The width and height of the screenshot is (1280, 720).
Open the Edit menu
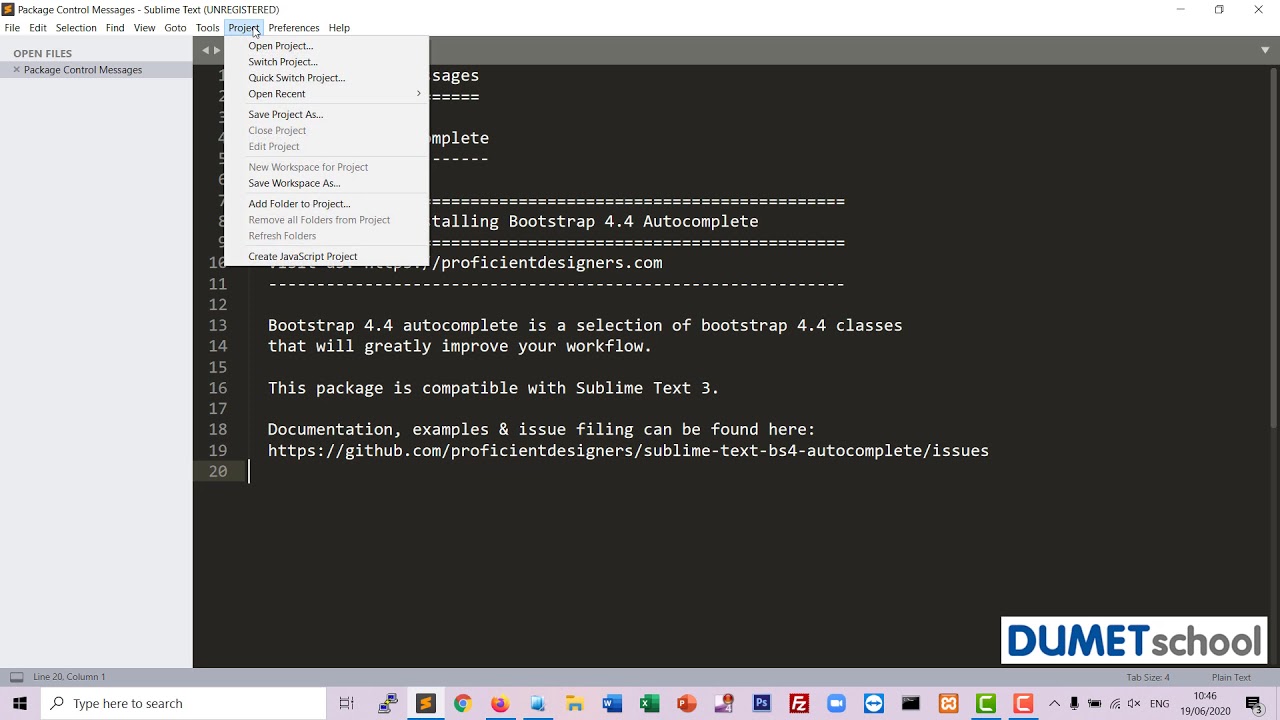(x=38, y=27)
